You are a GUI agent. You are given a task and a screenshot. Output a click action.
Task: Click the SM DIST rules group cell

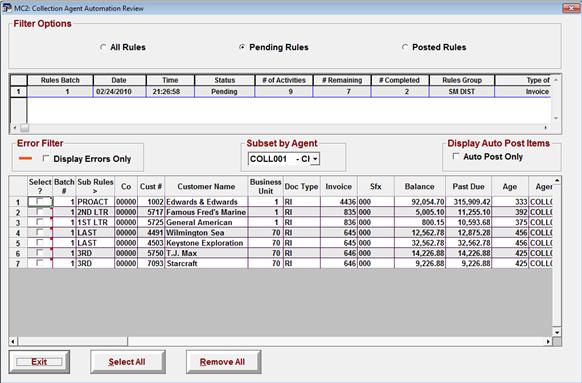[x=462, y=92]
